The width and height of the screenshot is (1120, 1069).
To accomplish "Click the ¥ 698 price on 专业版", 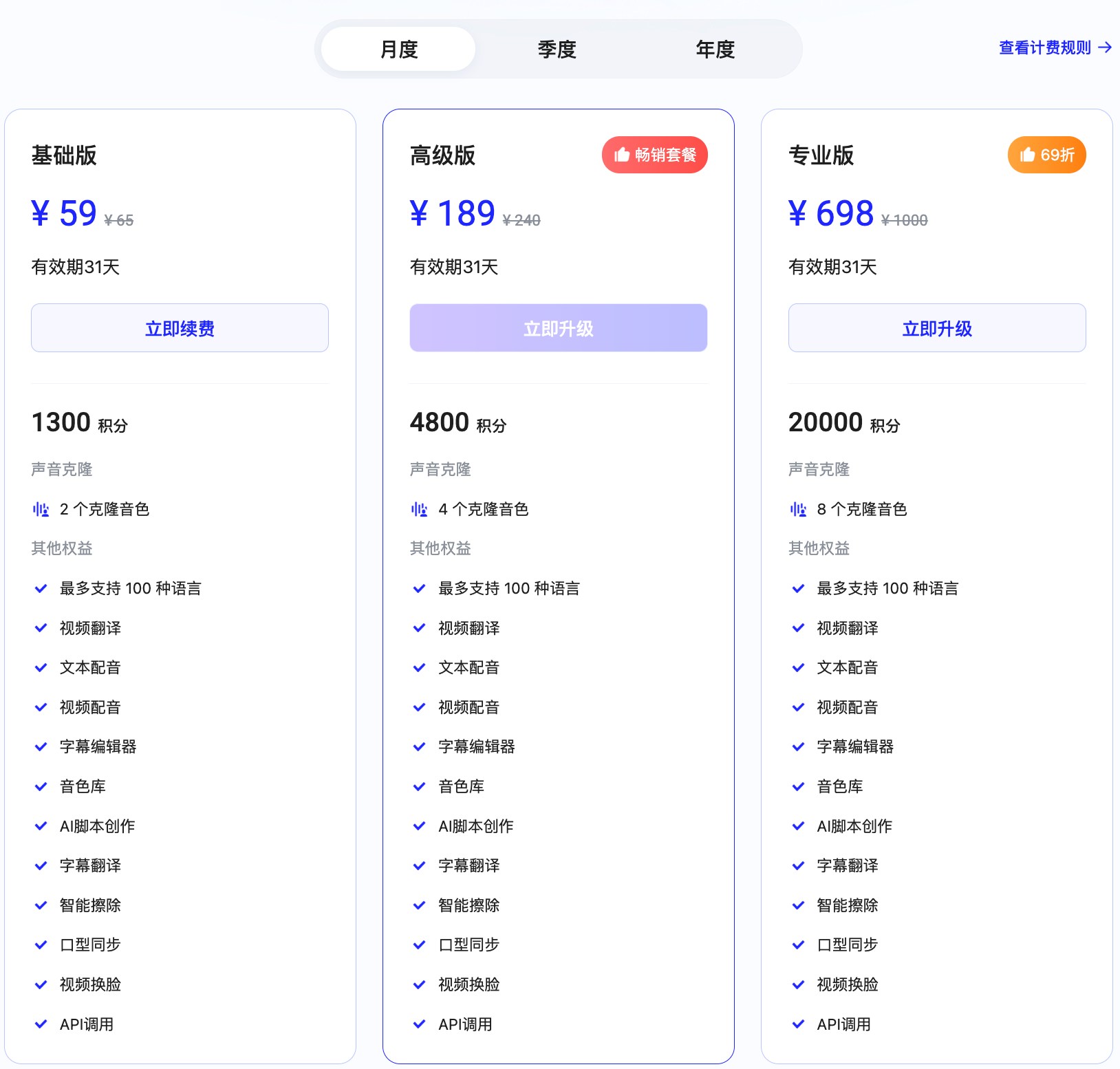I will 831,213.
